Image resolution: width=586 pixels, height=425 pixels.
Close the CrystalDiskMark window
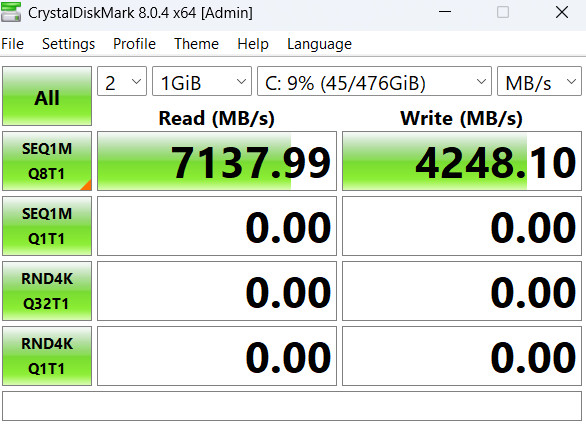pos(562,12)
